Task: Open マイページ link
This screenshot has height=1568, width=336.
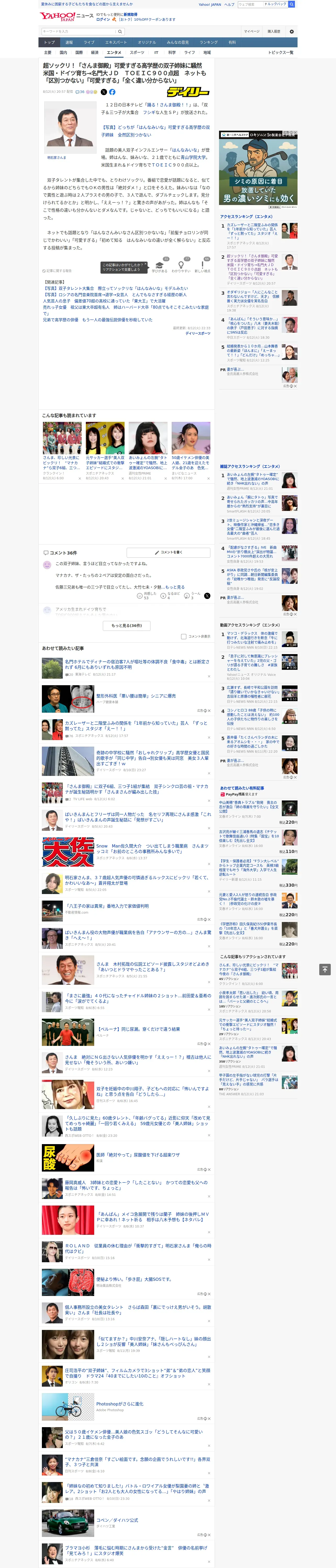Action: coord(251,31)
